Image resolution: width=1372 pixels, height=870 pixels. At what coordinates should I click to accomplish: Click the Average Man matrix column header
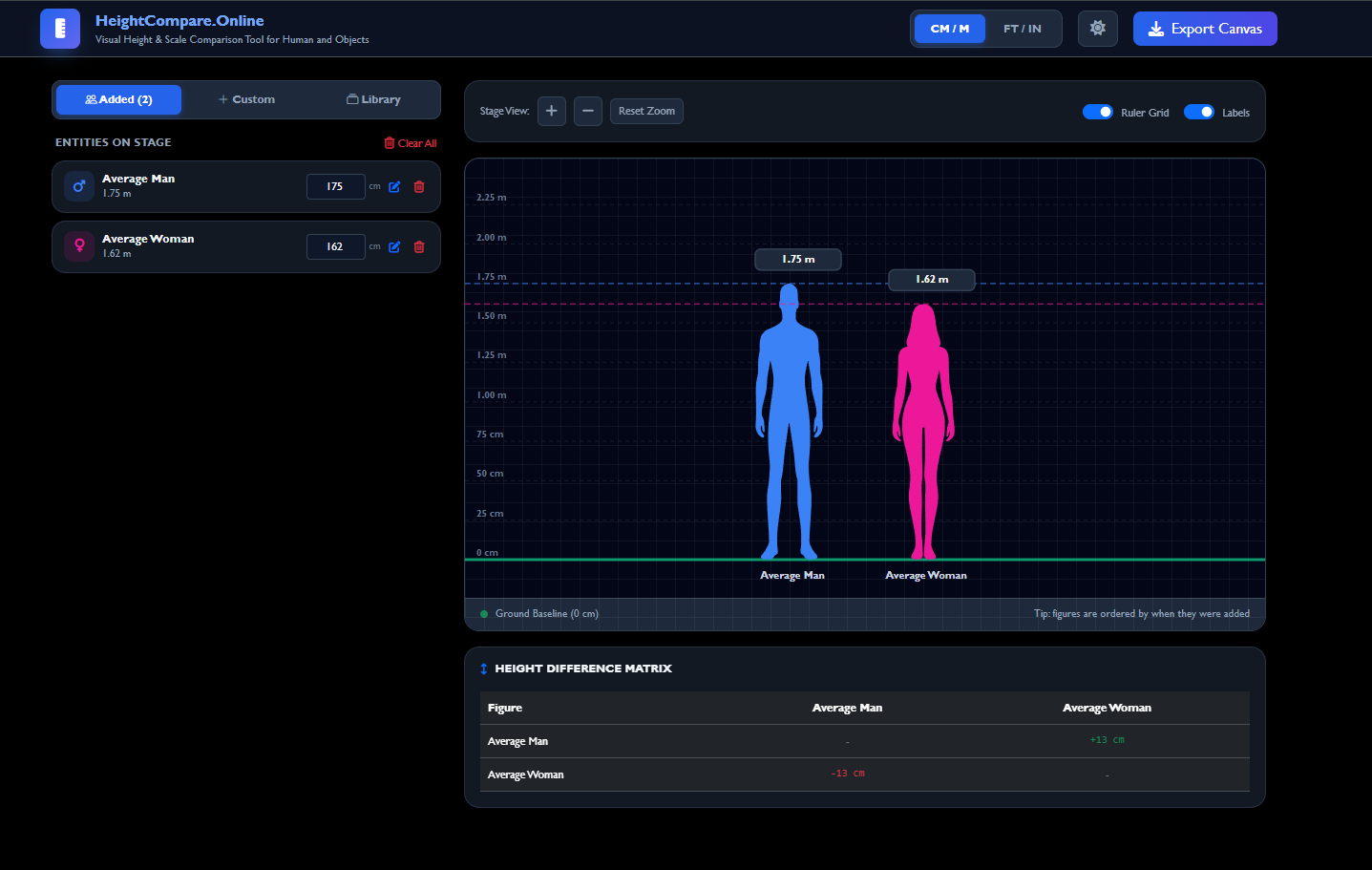(x=847, y=708)
